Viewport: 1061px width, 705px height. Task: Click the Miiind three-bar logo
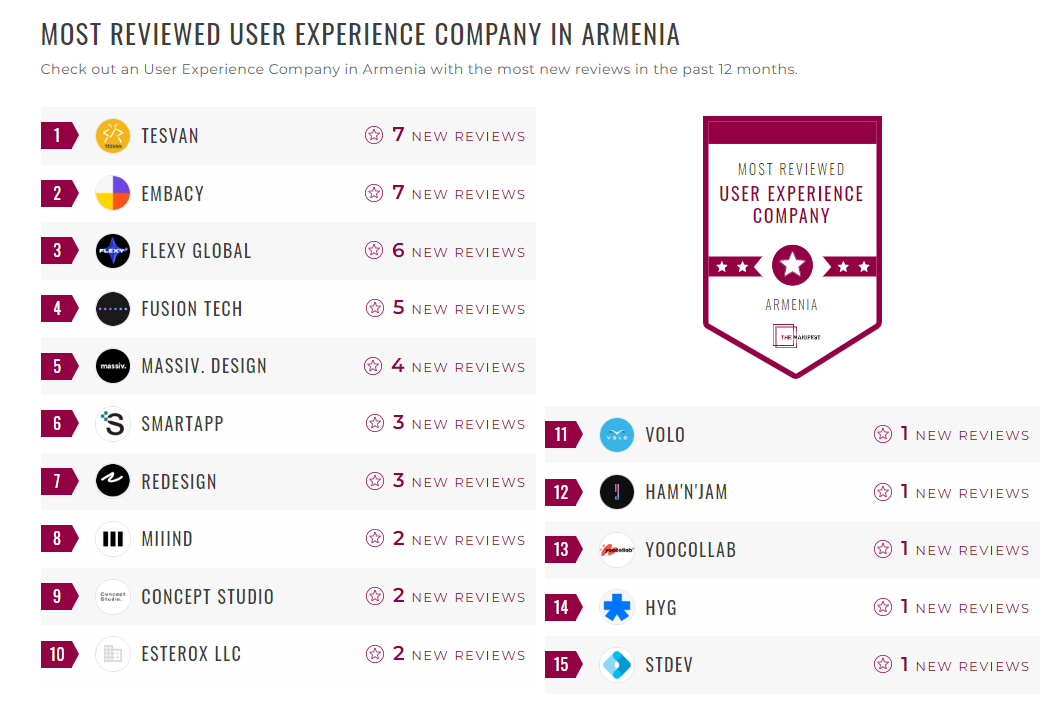[113, 539]
